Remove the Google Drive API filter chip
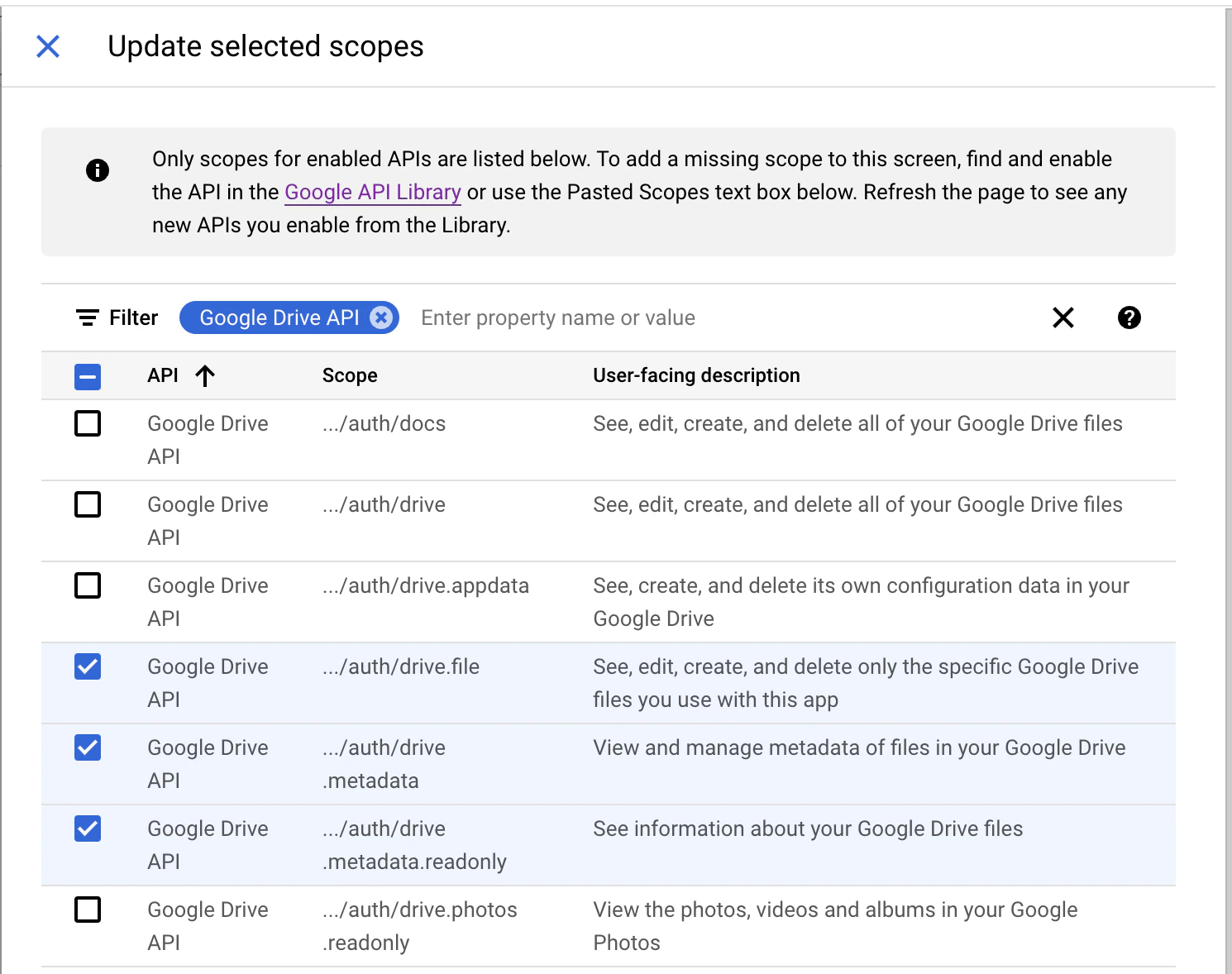The image size is (1232, 974). (x=381, y=318)
